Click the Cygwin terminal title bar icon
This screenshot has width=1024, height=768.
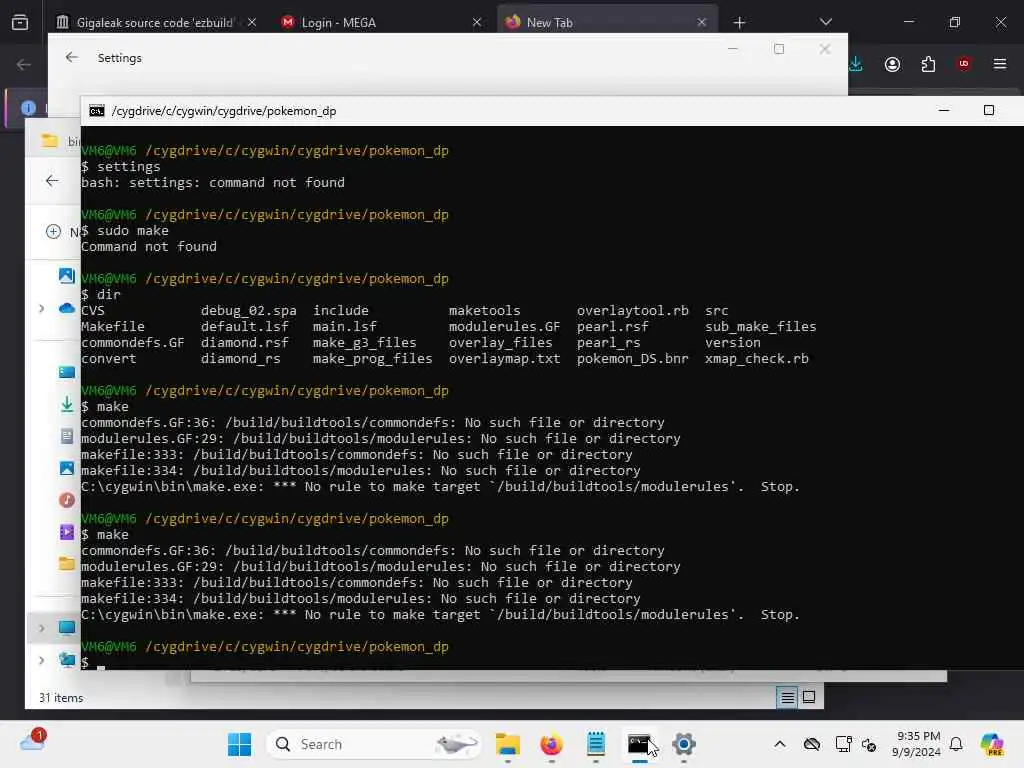coord(97,111)
